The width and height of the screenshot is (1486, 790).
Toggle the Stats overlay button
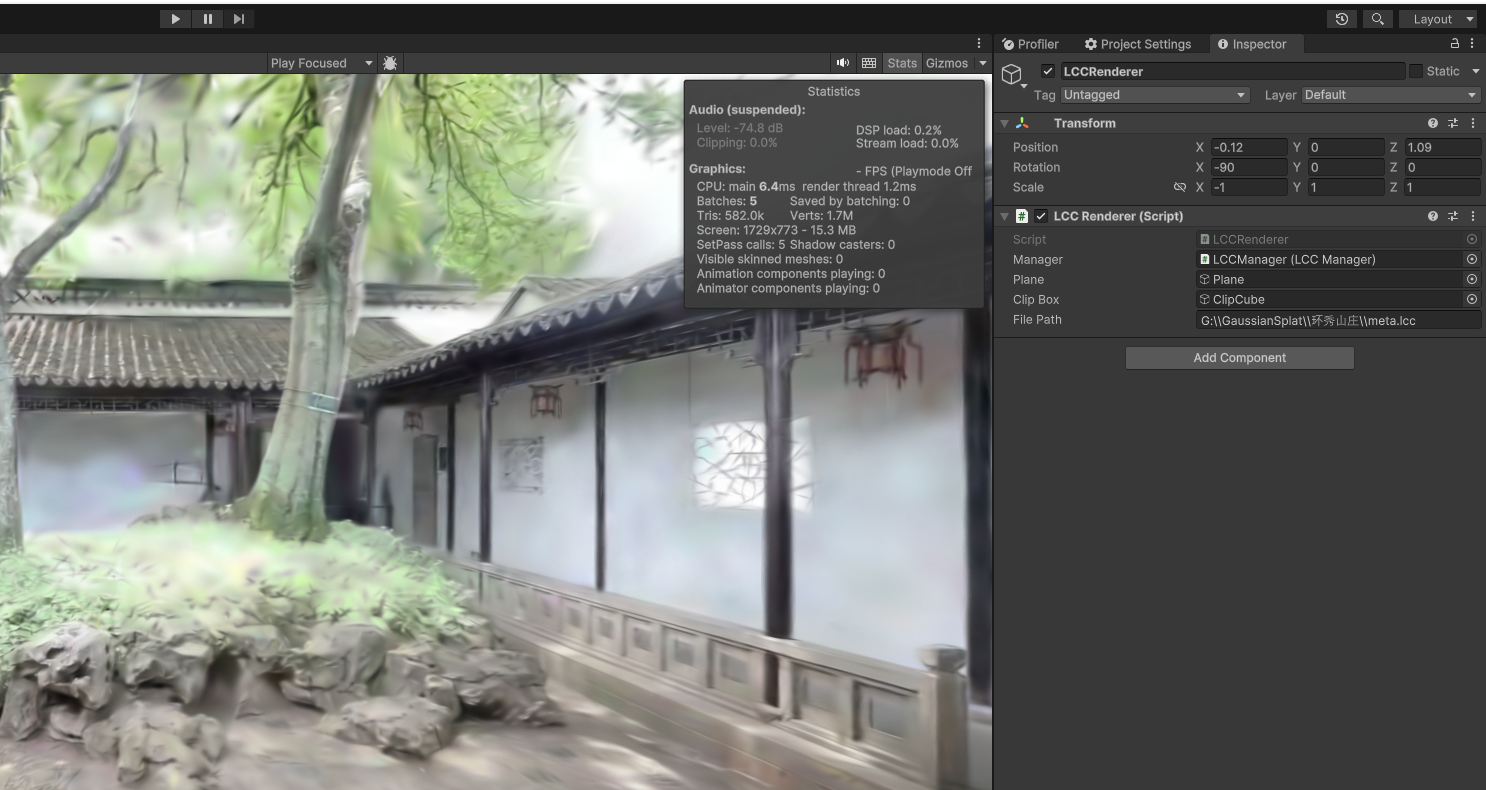click(901, 63)
